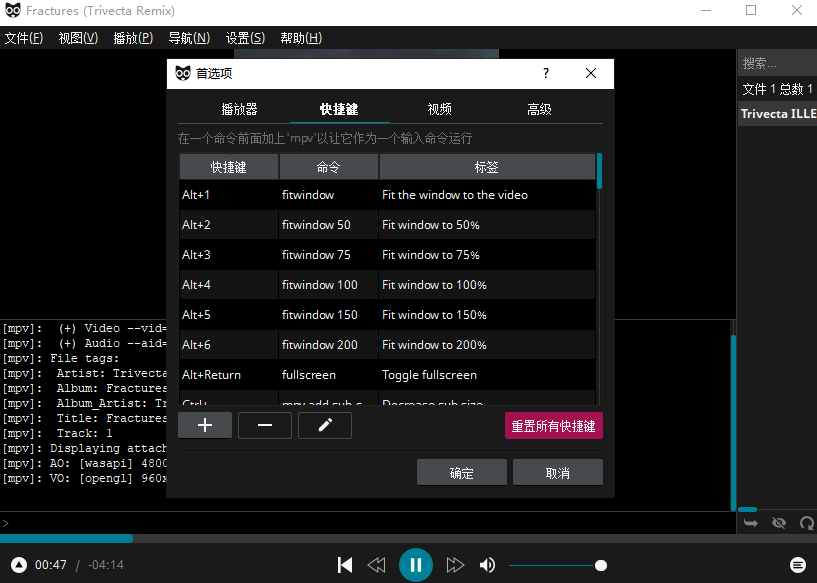Image resolution: width=817 pixels, height=583 pixels.
Task: Toggle the crossed-eye icon in playlist panel
Action: click(779, 523)
